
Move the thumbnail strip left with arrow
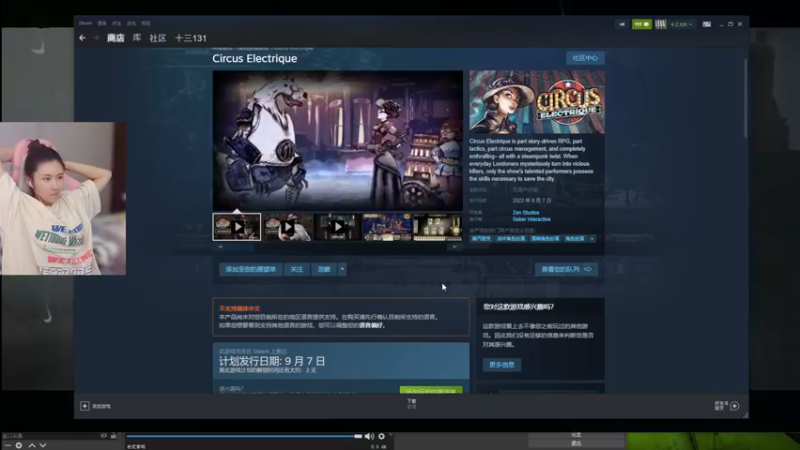point(220,247)
